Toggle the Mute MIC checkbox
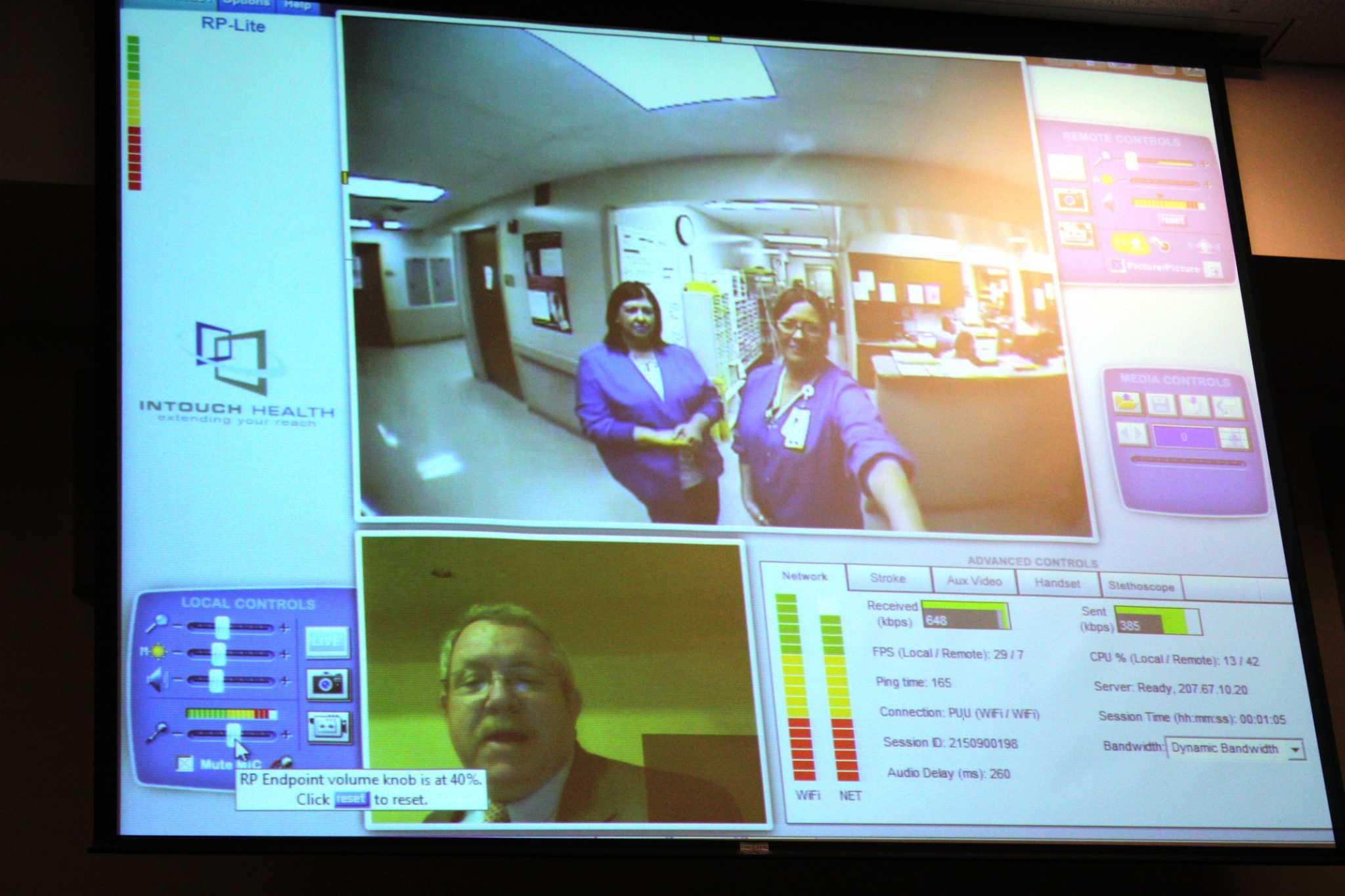This screenshot has width=1345, height=896. pos(186,763)
